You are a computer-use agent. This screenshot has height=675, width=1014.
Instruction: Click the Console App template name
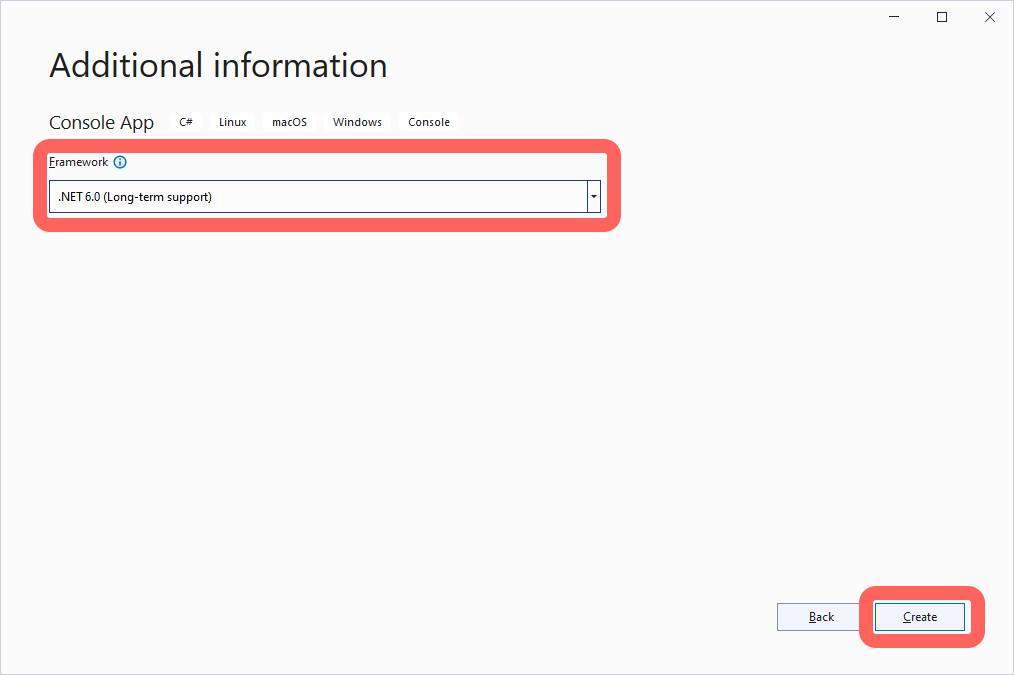[101, 123]
